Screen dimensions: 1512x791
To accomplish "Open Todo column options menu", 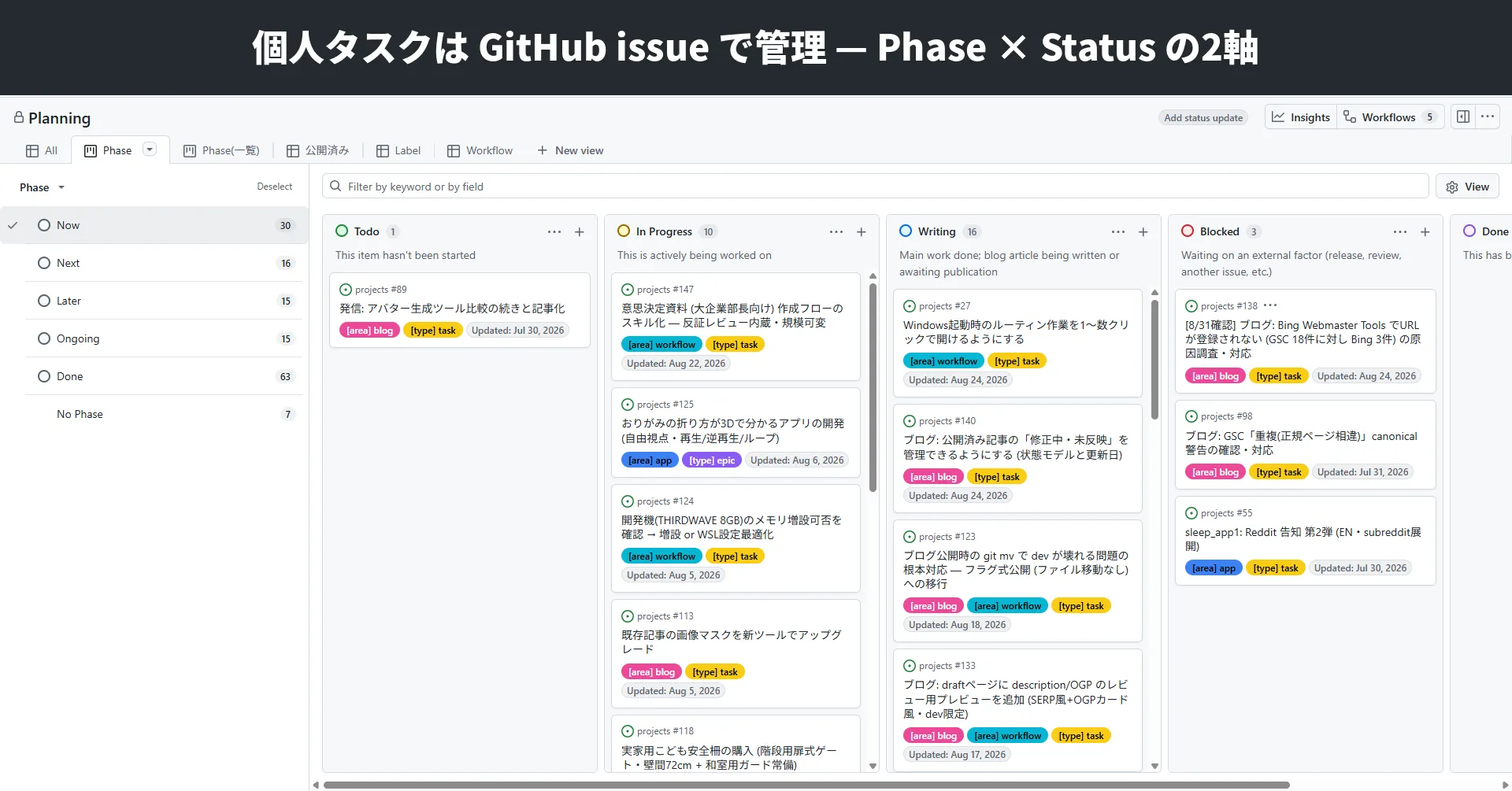I will (554, 231).
